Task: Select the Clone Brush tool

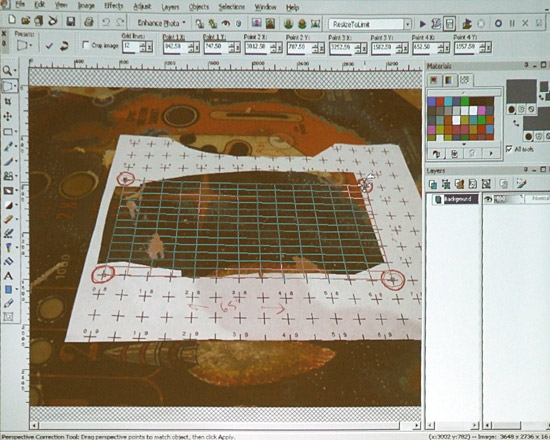Action: (x=8, y=176)
